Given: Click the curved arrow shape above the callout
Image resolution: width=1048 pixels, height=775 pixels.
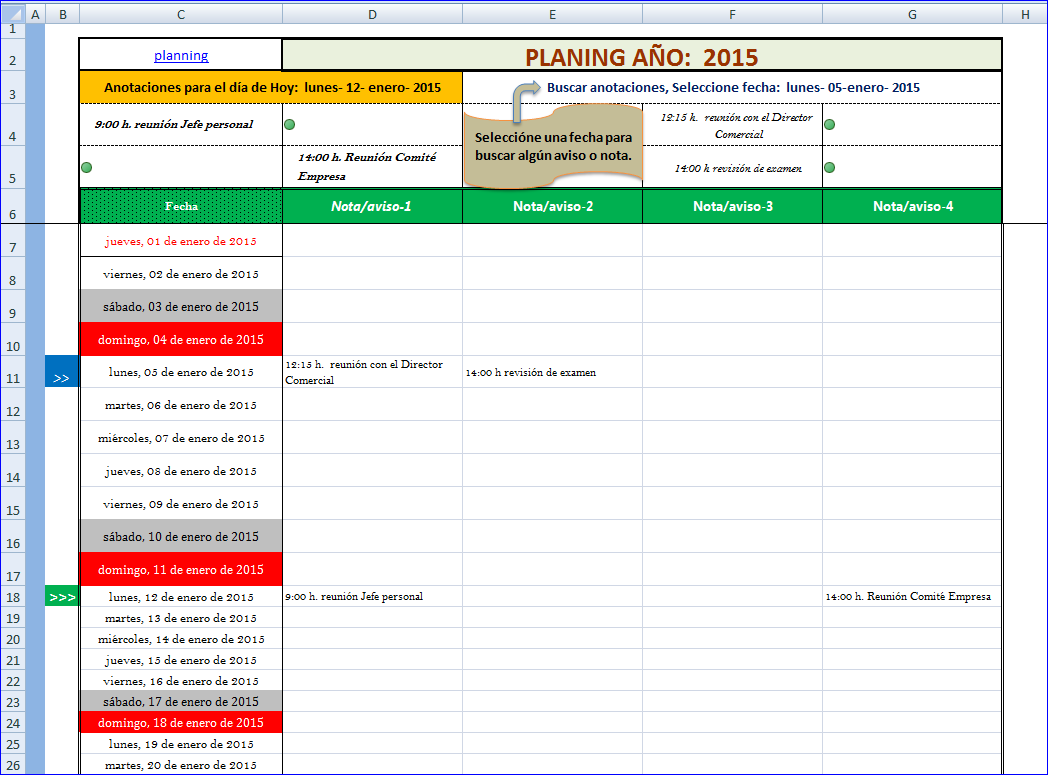Looking at the screenshot, I should (526, 102).
